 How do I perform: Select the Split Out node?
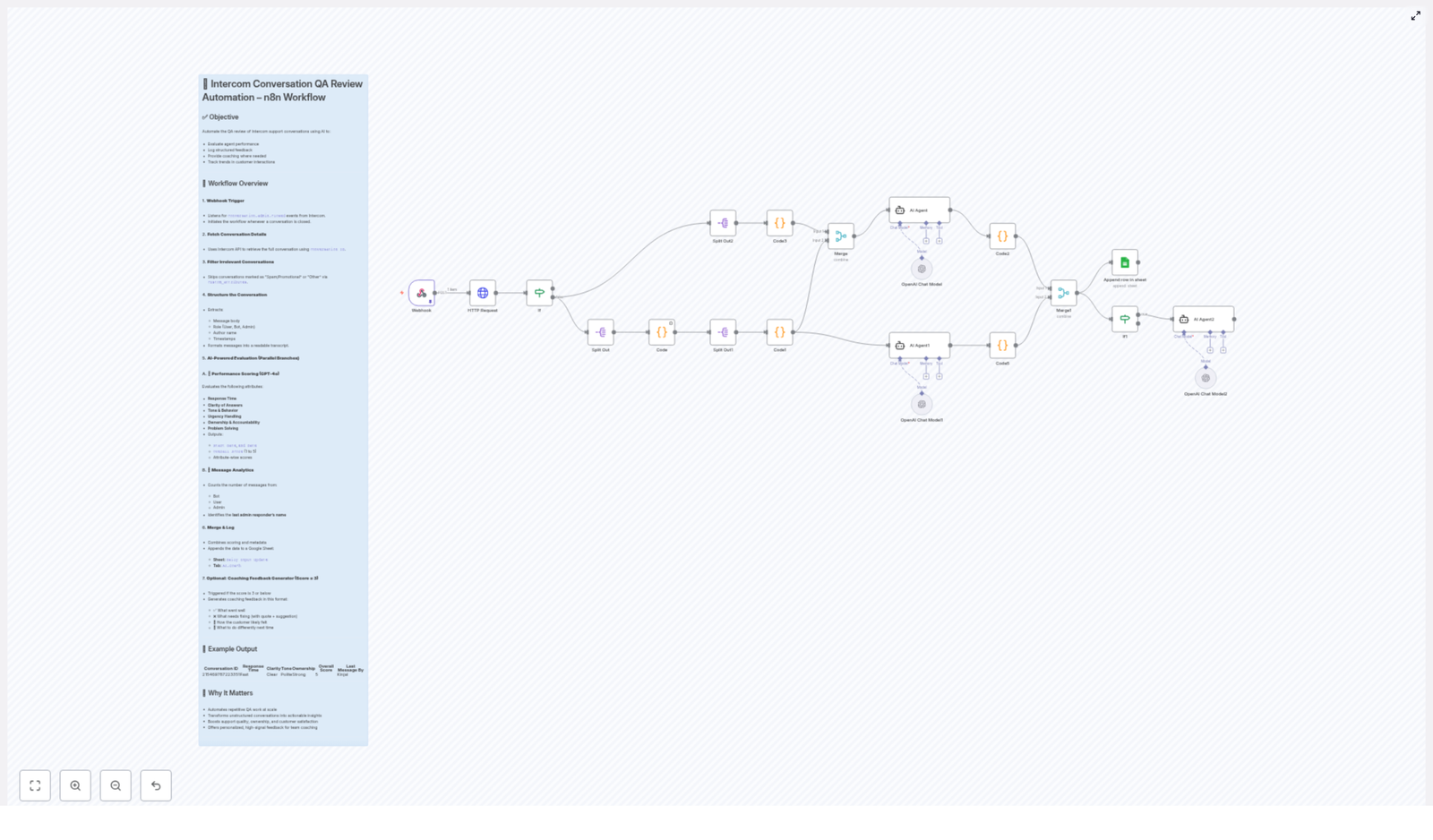(x=600, y=332)
